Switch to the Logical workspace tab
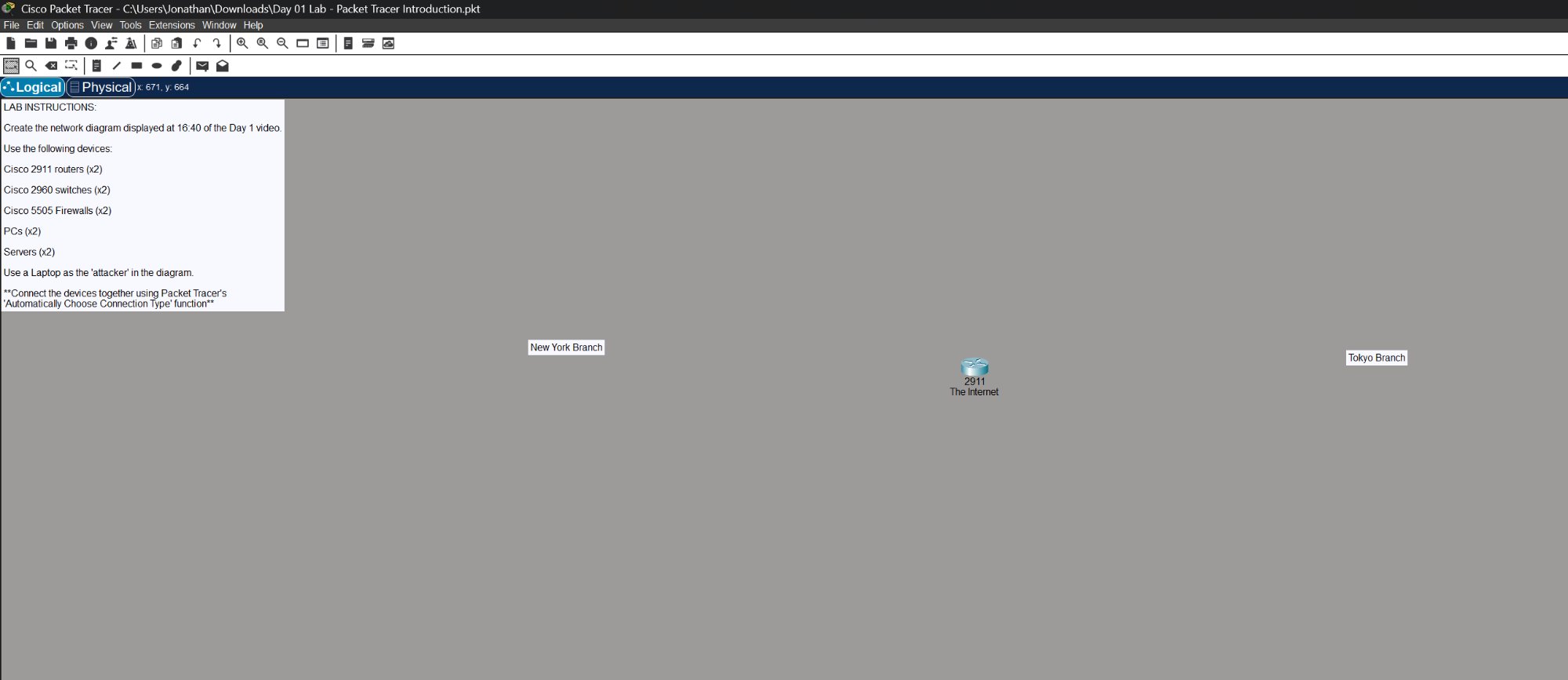Image resolution: width=1568 pixels, height=680 pixels. tap(33, 87)
